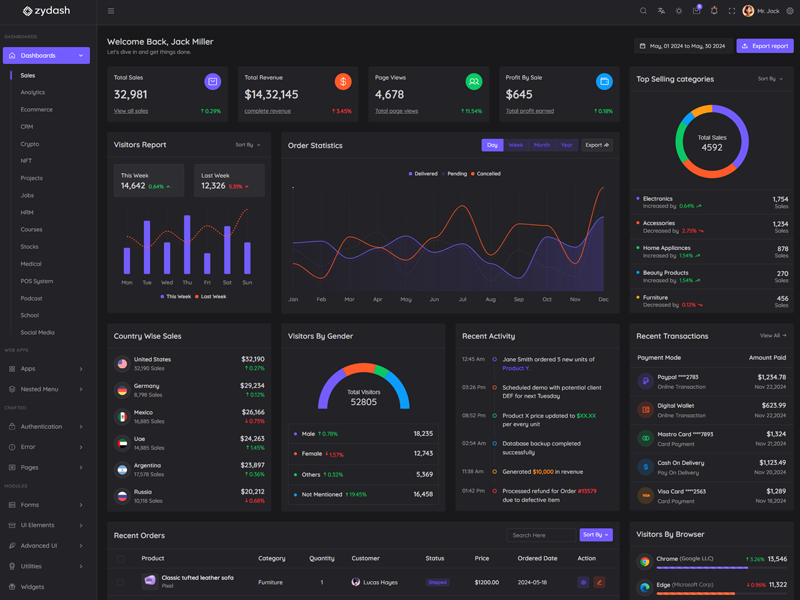Open the settings gear icon
The image size is (800, 600).
(x=790, y=11)
